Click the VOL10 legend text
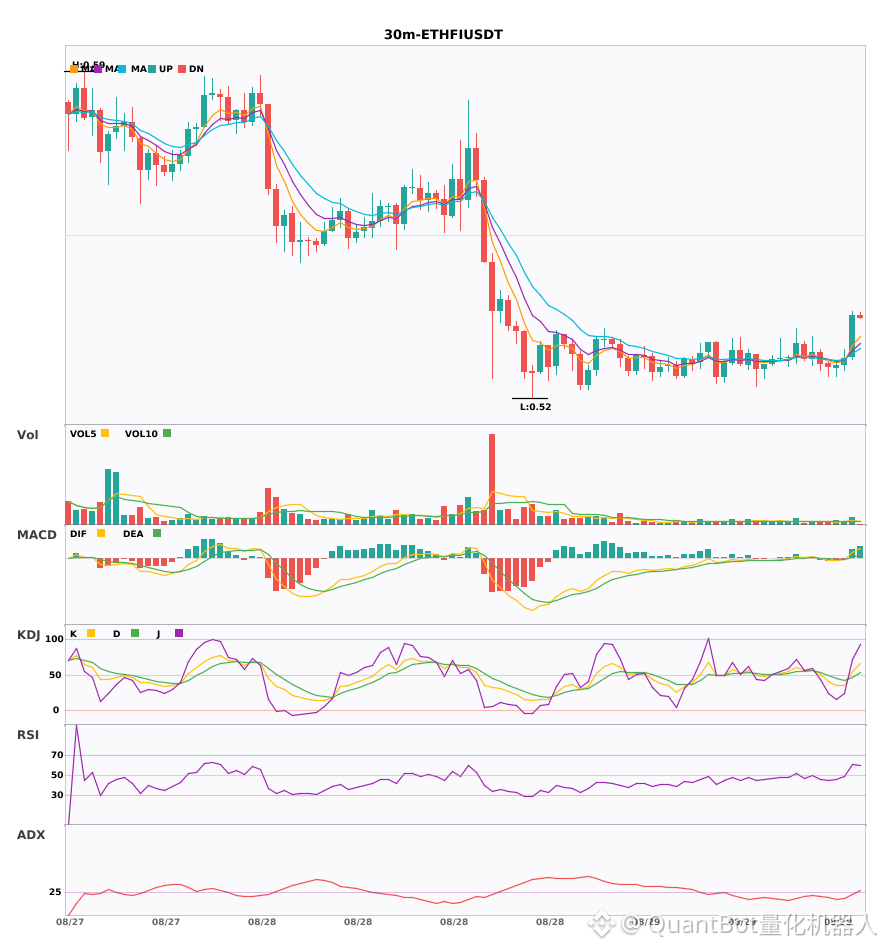Viewport: 885px width, 950px height. [x=141, y=434]
